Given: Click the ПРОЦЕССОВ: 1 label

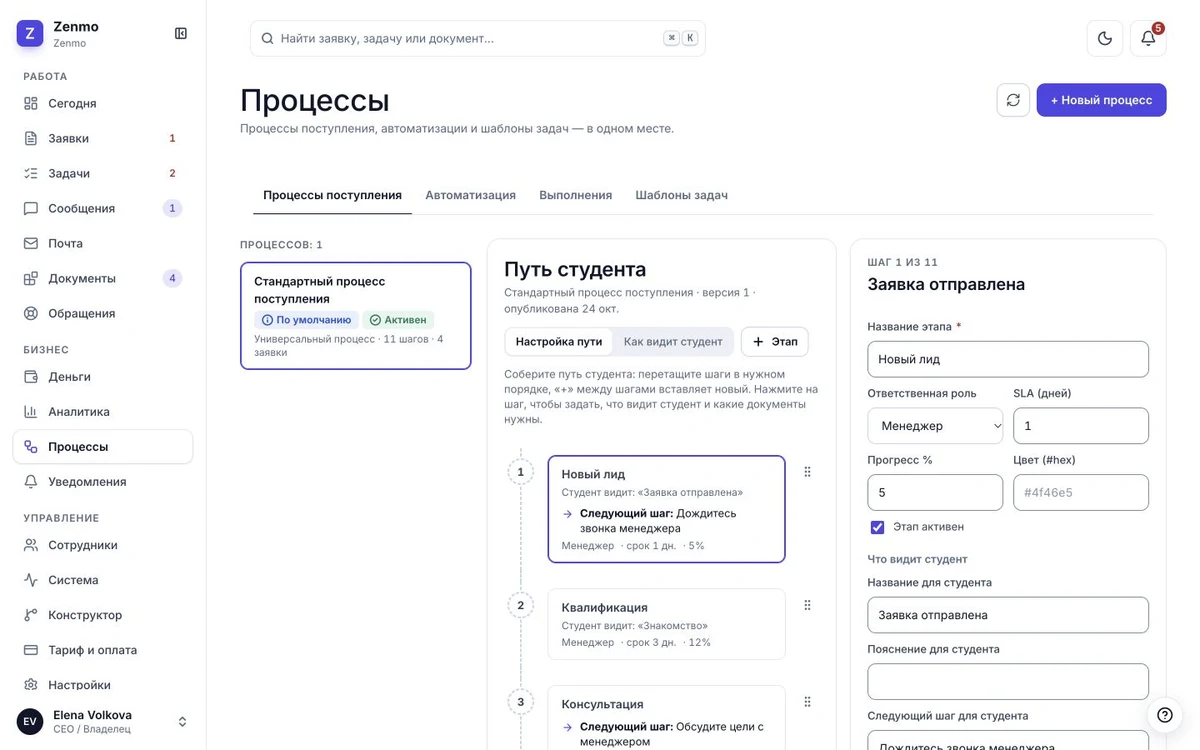Looking at the screenshot, I should [281, 245].
